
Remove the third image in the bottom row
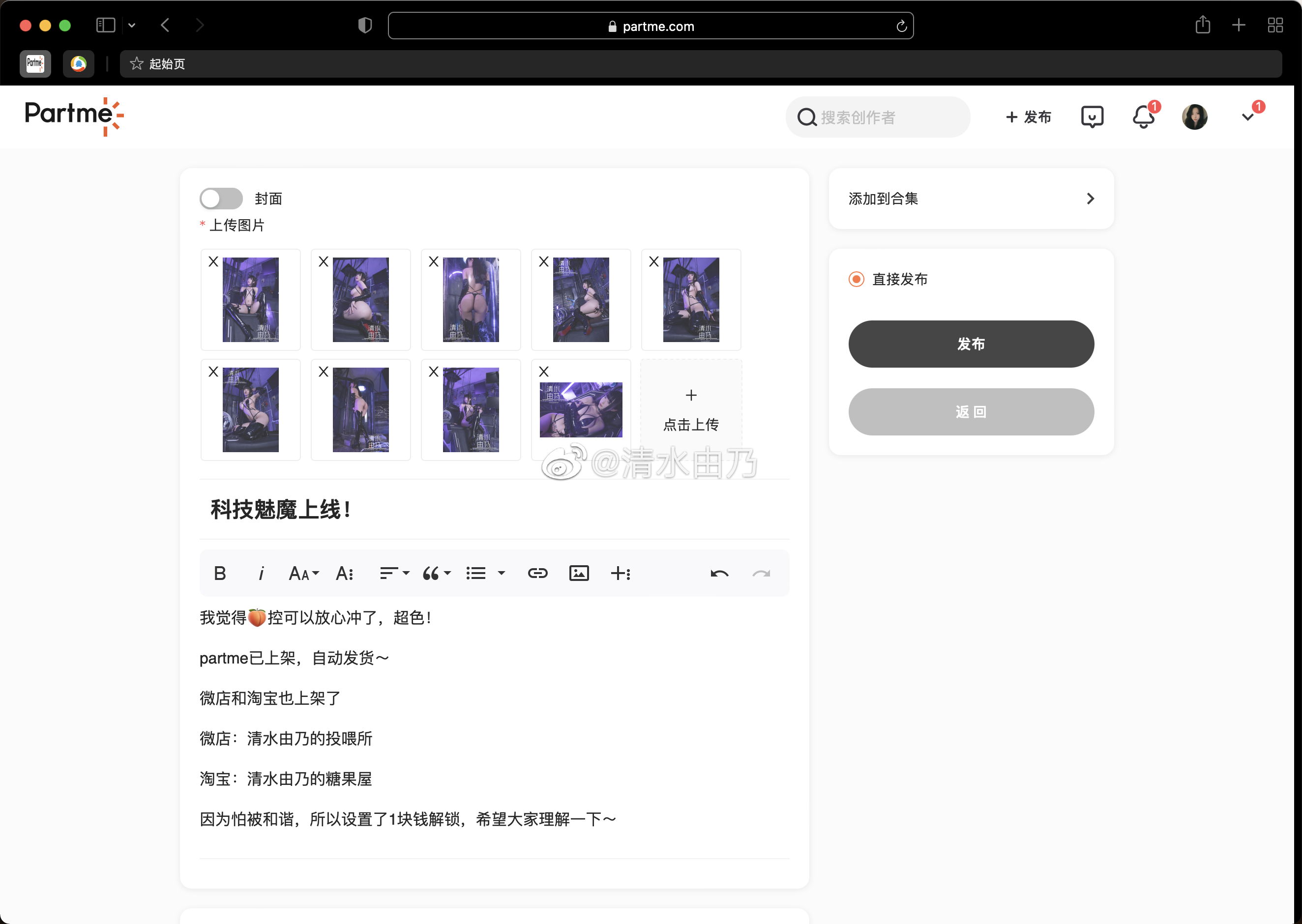[x=434, y=372]
